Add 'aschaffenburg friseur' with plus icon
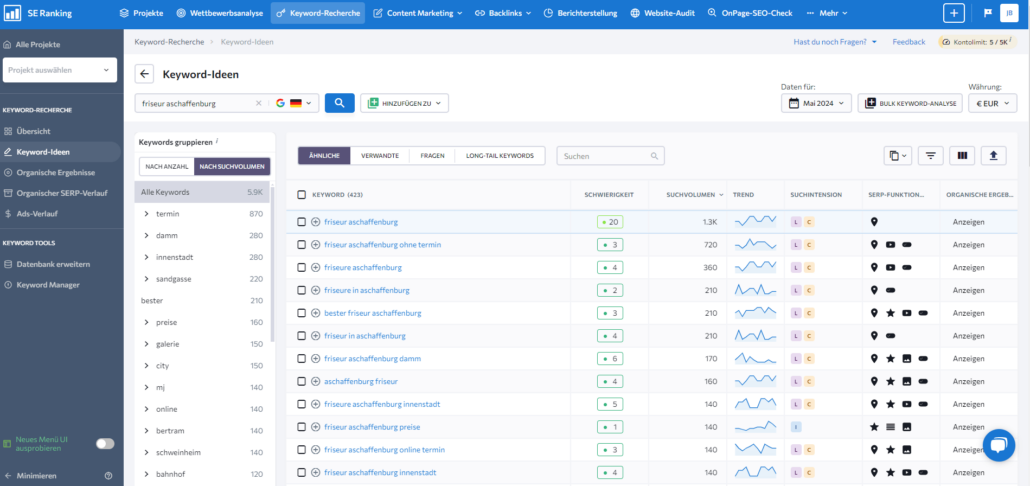 coord(315,382)
